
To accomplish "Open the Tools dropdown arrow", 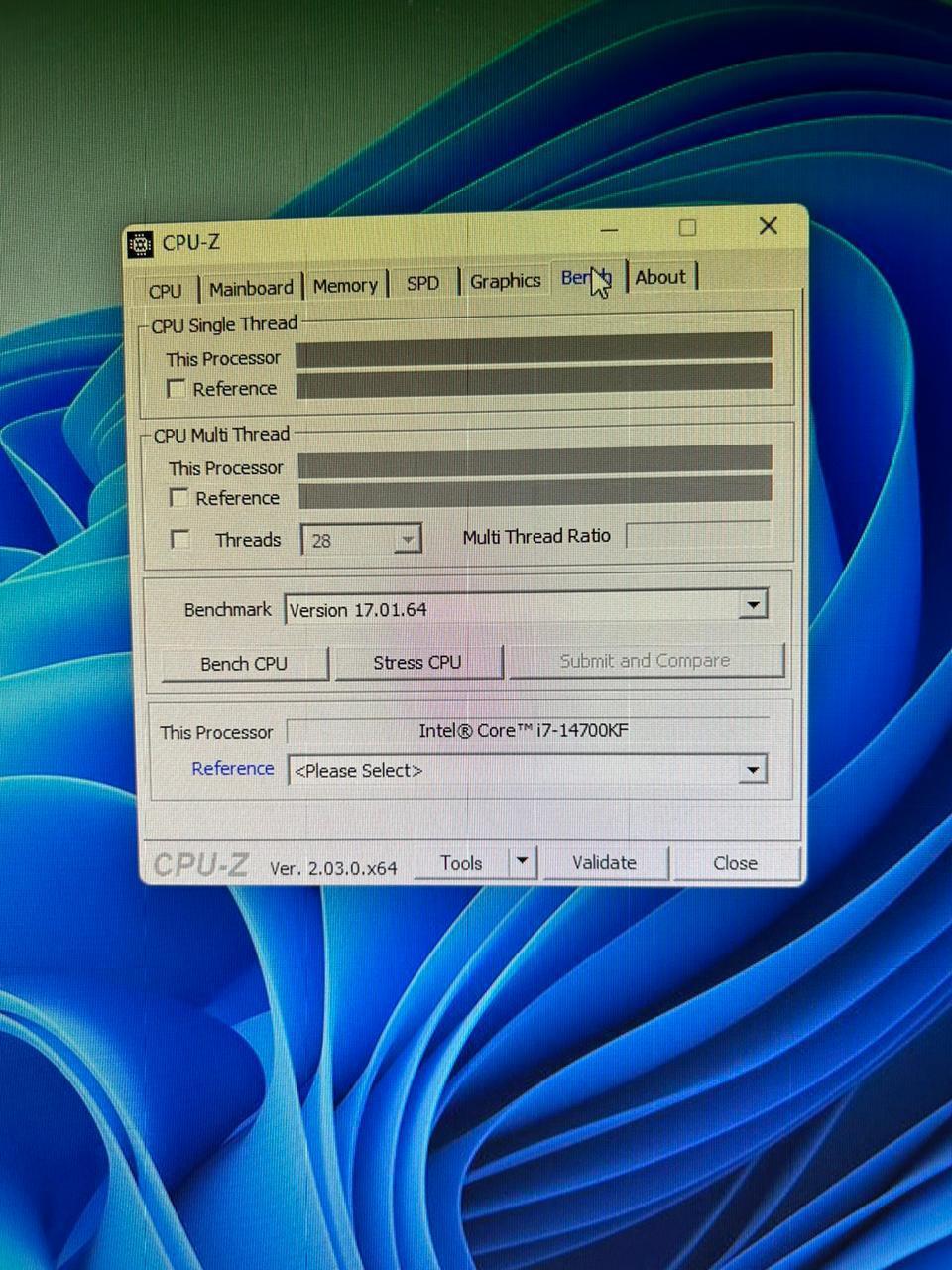I will point(522,862).
